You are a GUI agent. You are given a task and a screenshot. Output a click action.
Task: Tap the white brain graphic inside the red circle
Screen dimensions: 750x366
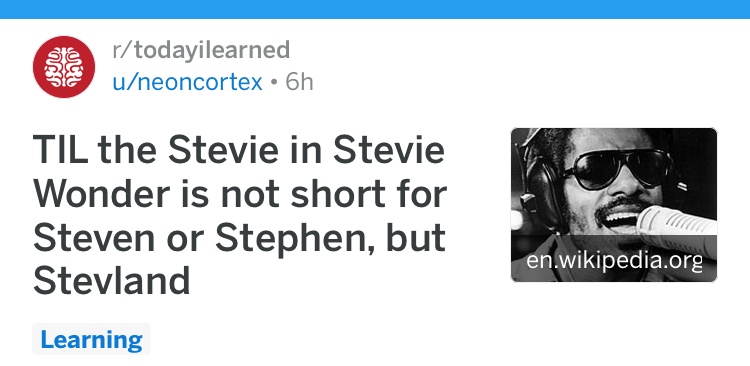(64, 67)
